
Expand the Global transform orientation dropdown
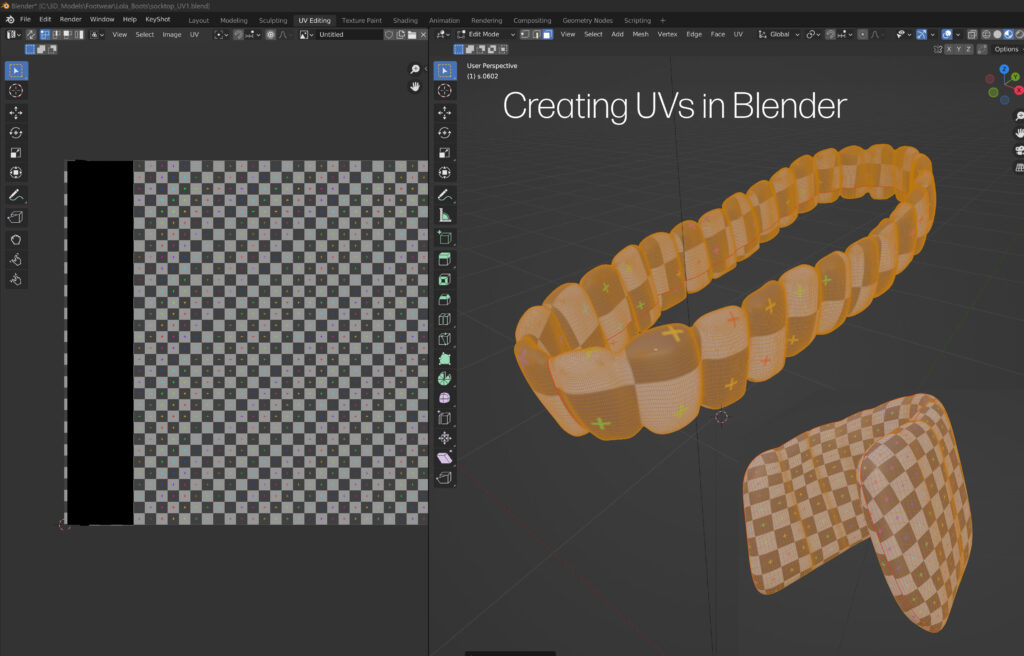point(778,34)
